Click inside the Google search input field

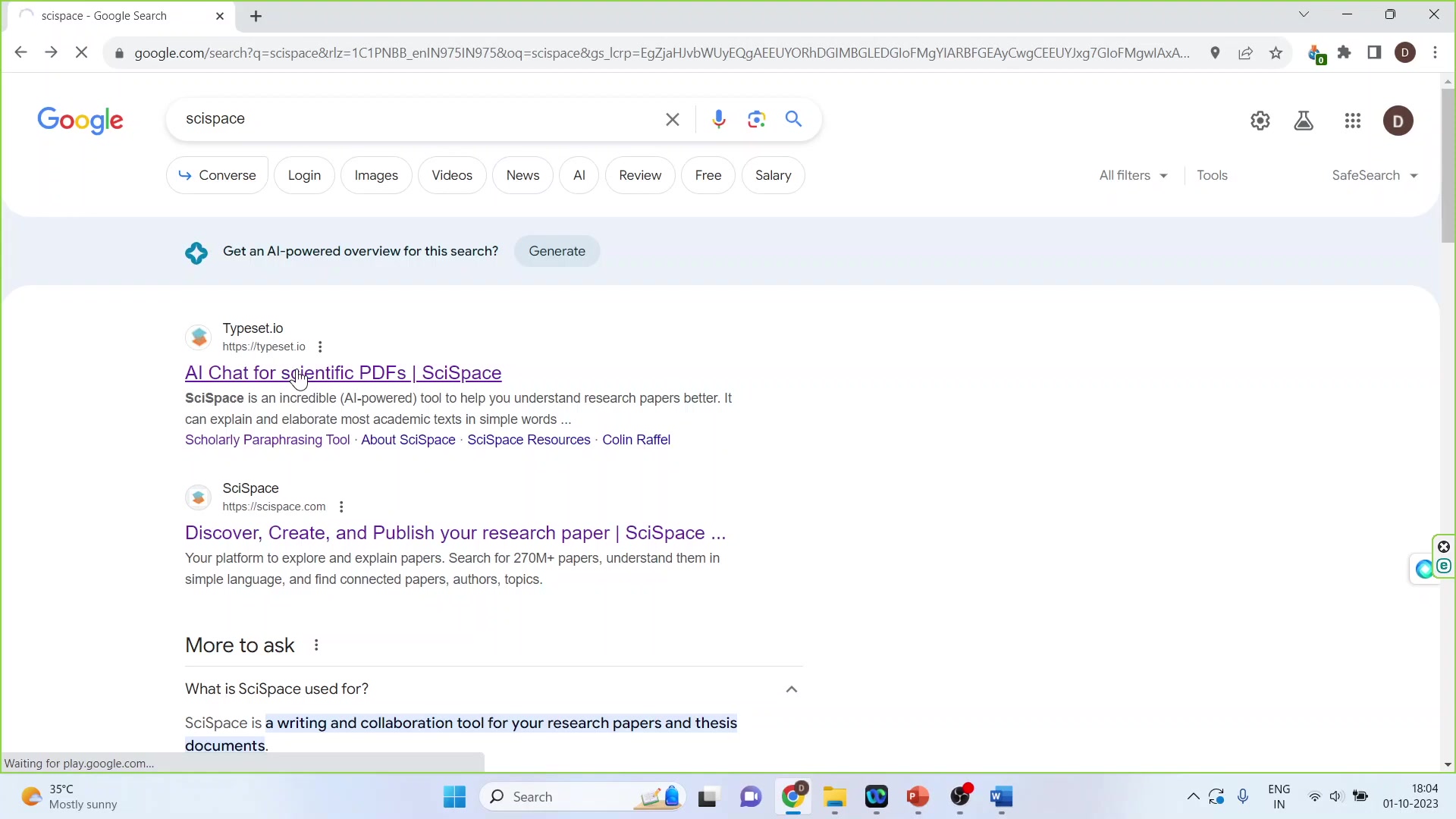point(417,119)
